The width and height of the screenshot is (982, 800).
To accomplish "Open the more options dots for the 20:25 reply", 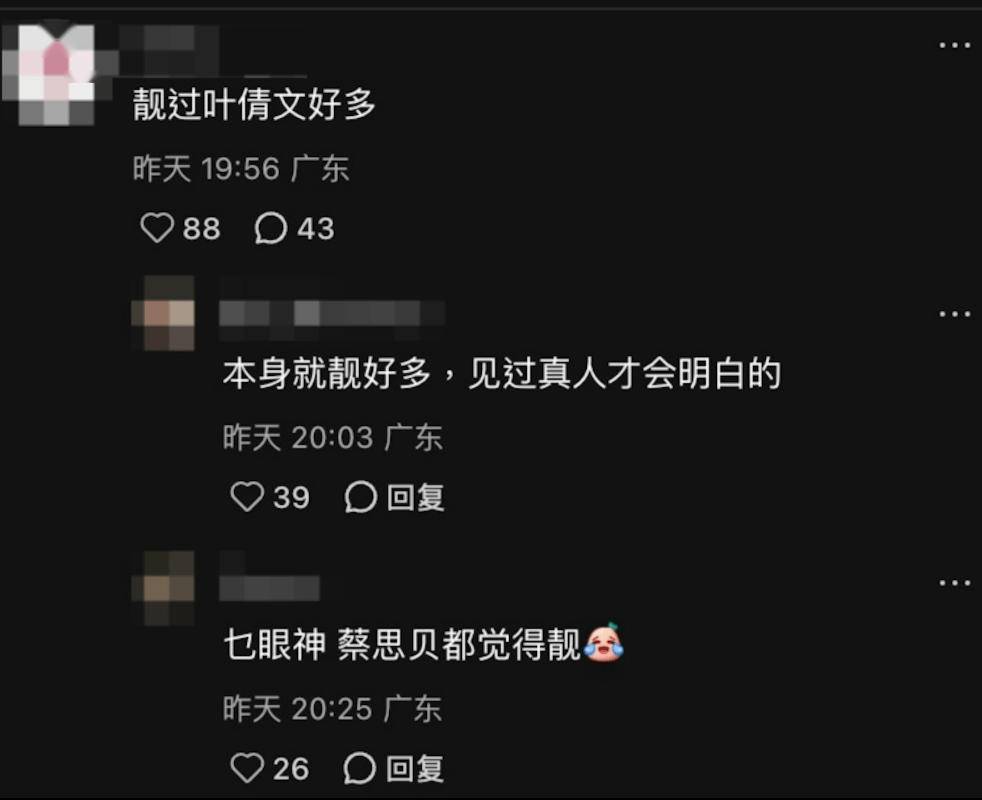I will [954, 583].
